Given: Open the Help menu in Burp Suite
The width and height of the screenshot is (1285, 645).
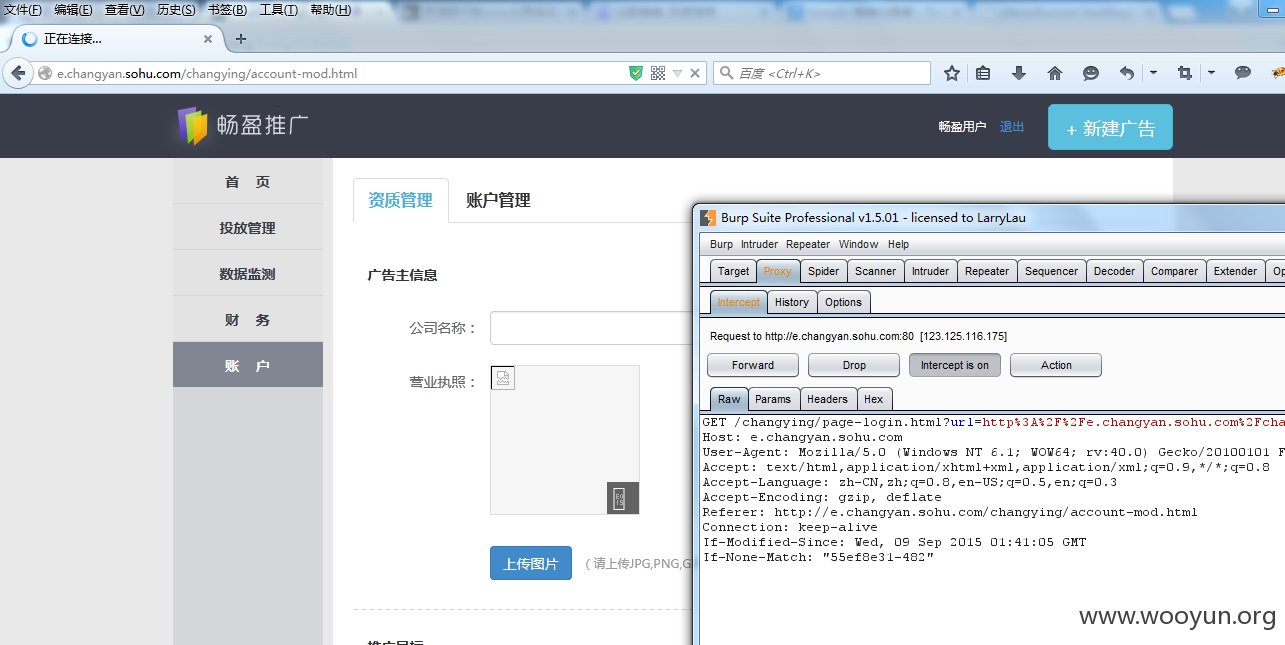Looking at the screenshot, I should (899, 244).
